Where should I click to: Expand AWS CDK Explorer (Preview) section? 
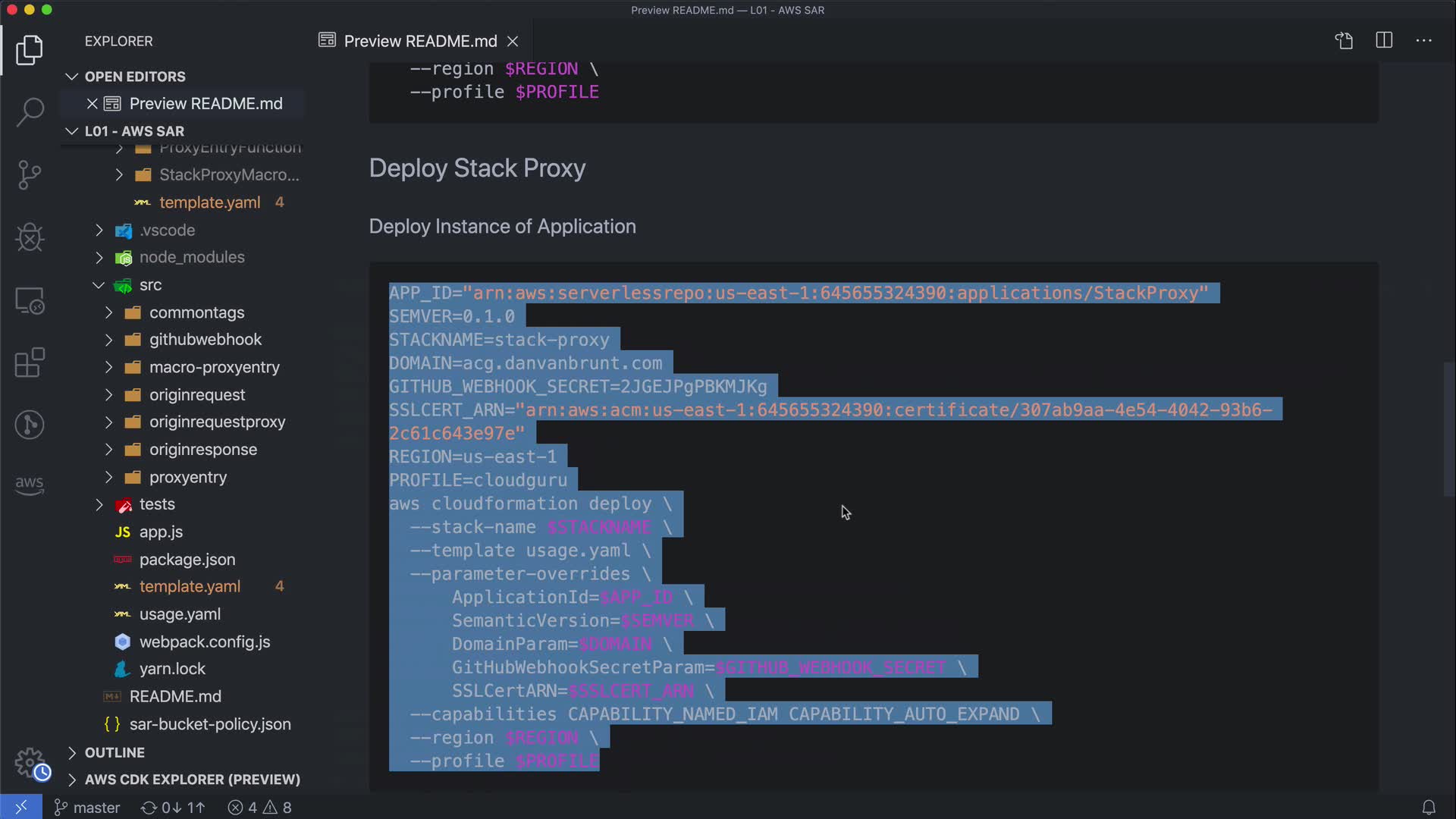[x=72, y=780]
